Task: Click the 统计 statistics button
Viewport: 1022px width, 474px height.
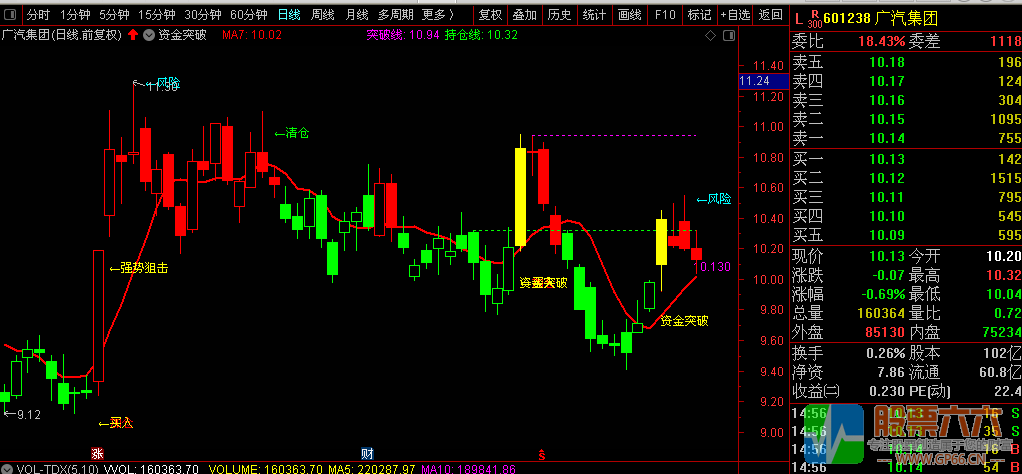Action: [594, 14]
